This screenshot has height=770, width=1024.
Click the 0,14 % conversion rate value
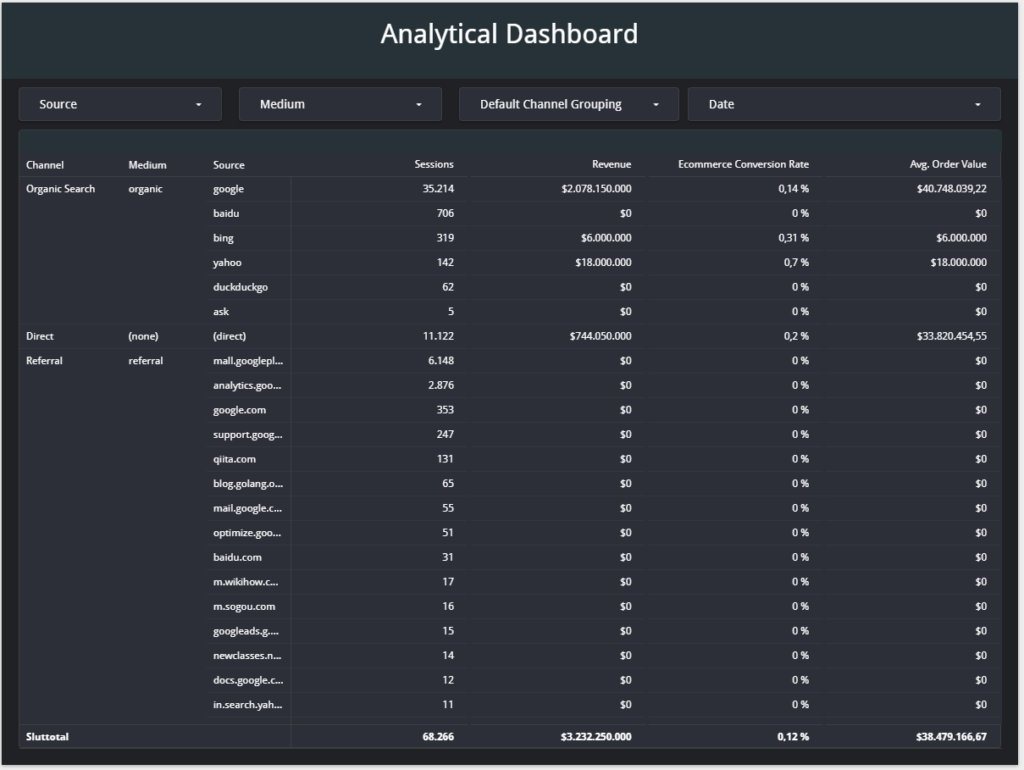793,189
